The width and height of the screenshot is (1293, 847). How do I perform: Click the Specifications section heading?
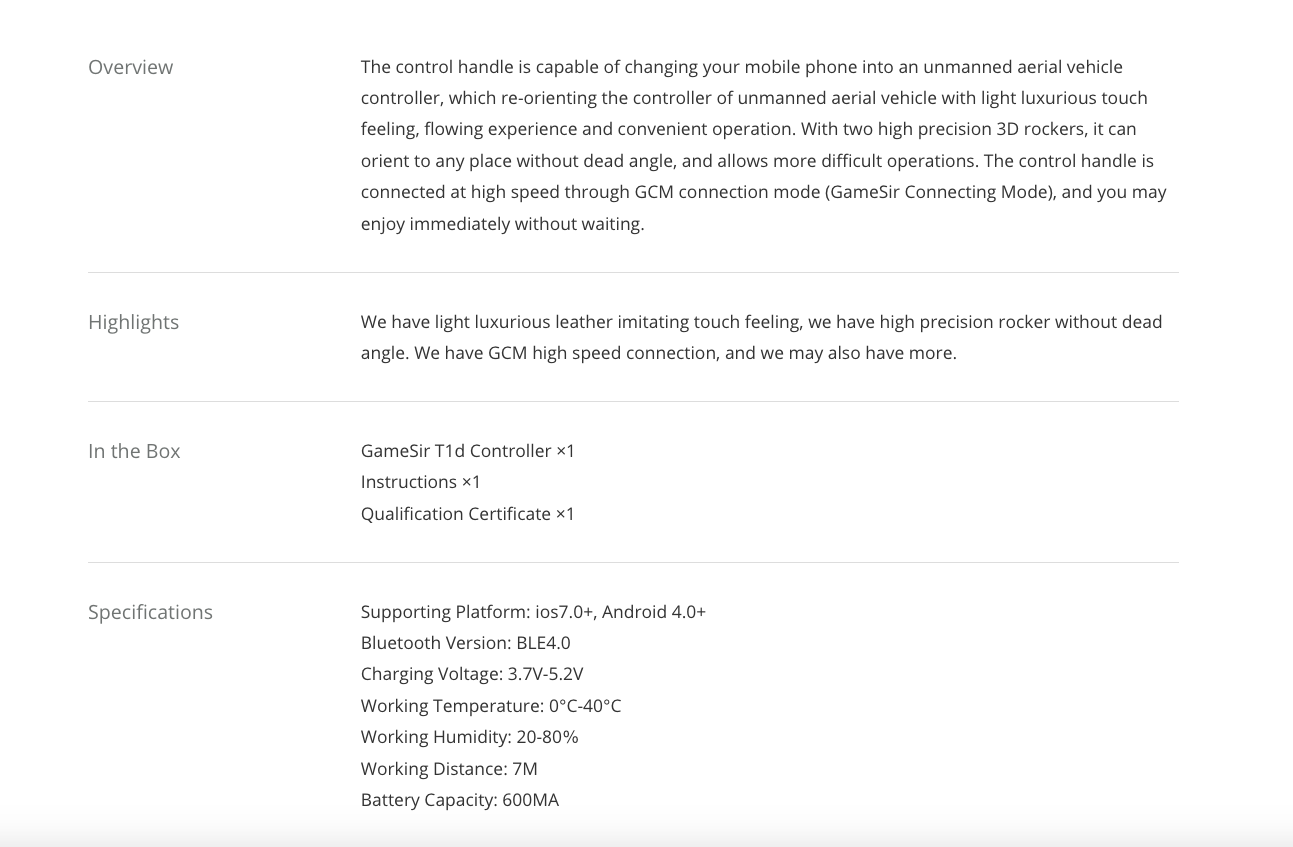click(150, 612)
